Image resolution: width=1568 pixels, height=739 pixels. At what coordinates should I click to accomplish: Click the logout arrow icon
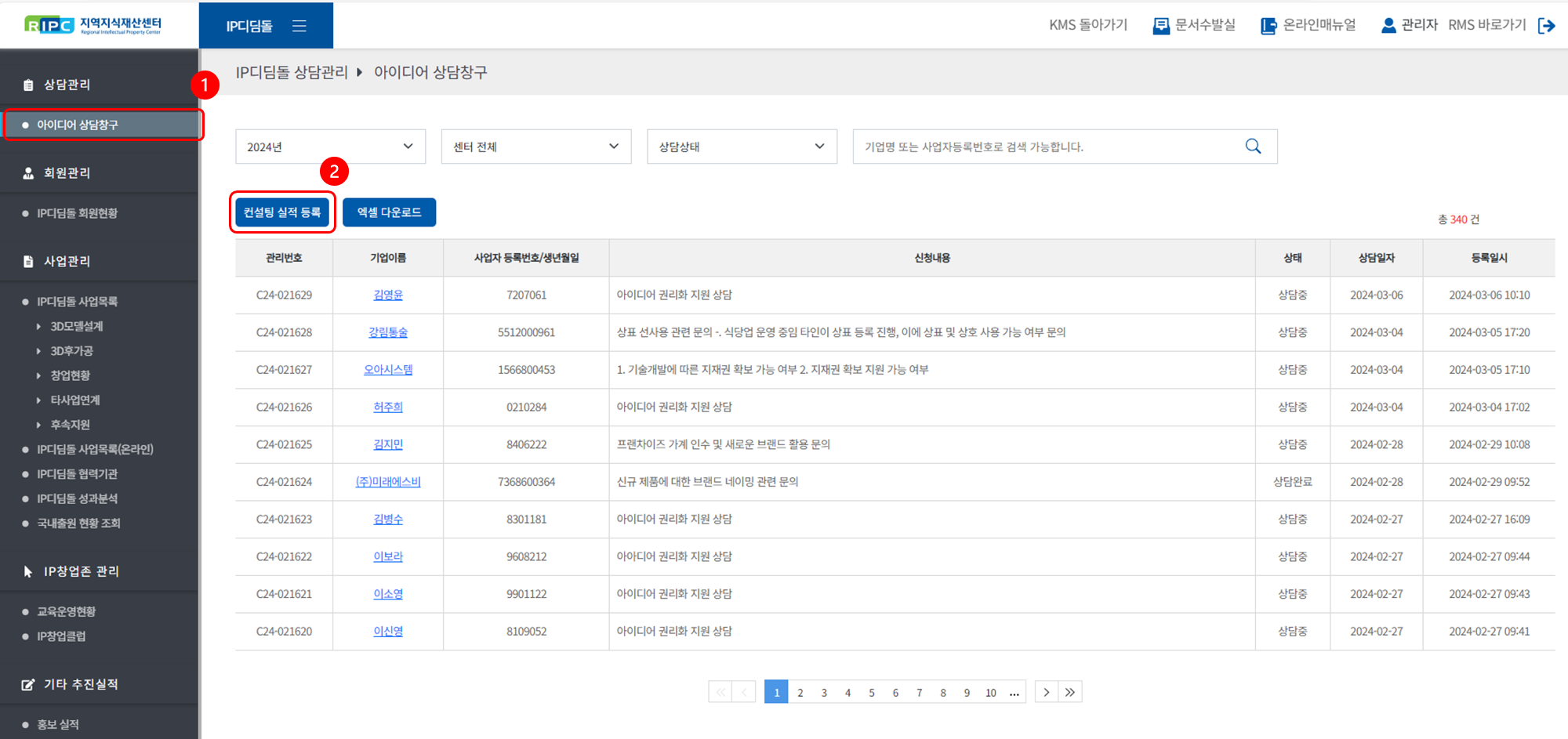point(1546,26)
